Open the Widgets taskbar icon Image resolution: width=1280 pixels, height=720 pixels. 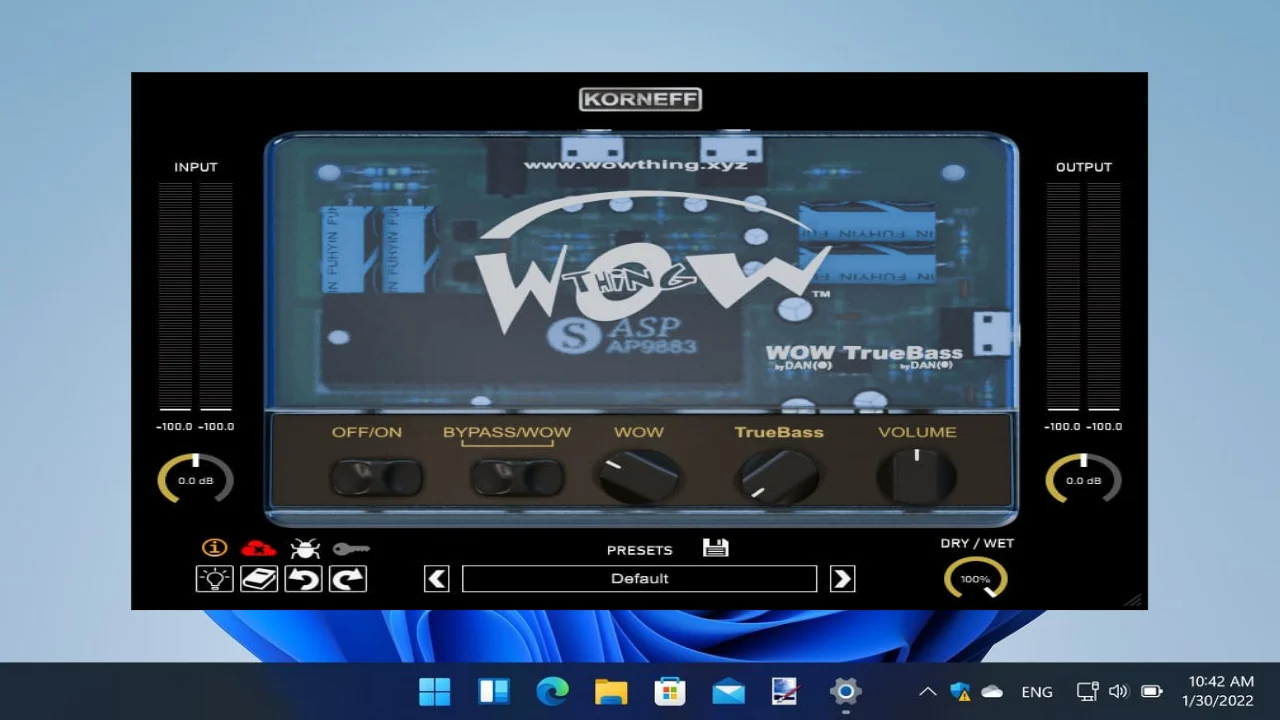click(x=494, y=691)
